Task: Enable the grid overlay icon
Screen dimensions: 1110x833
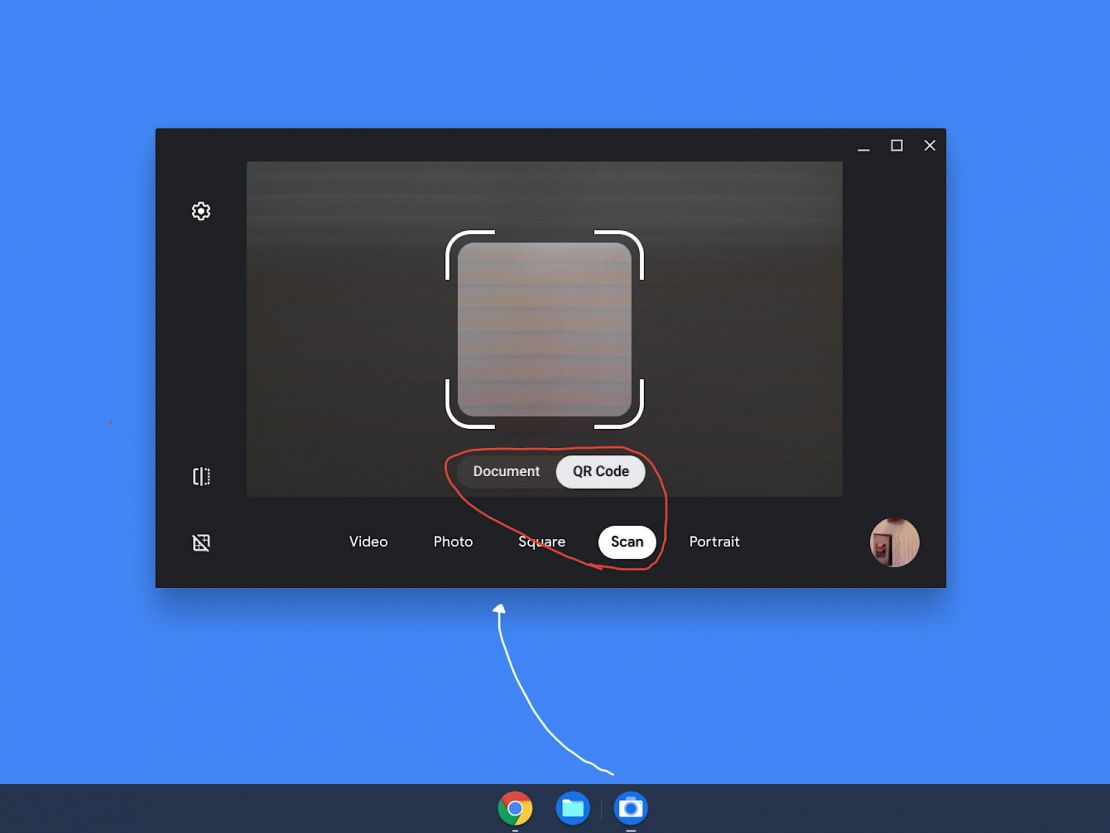Action: (x=201, y=542)
